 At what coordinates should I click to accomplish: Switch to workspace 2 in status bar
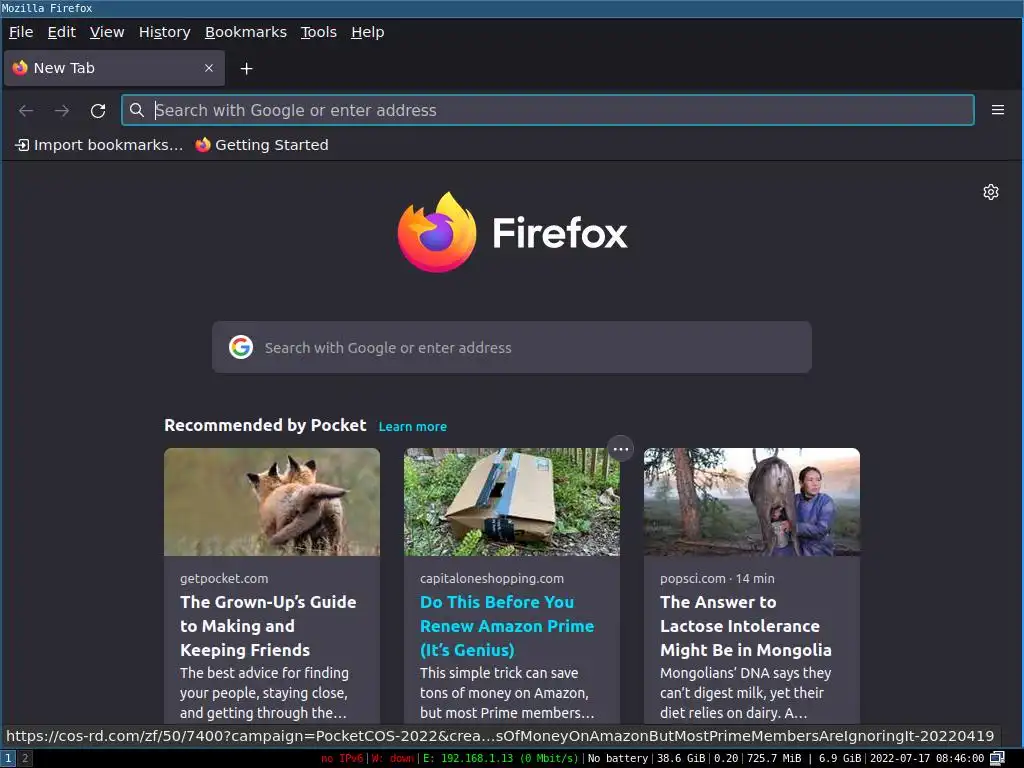(25, 758)
